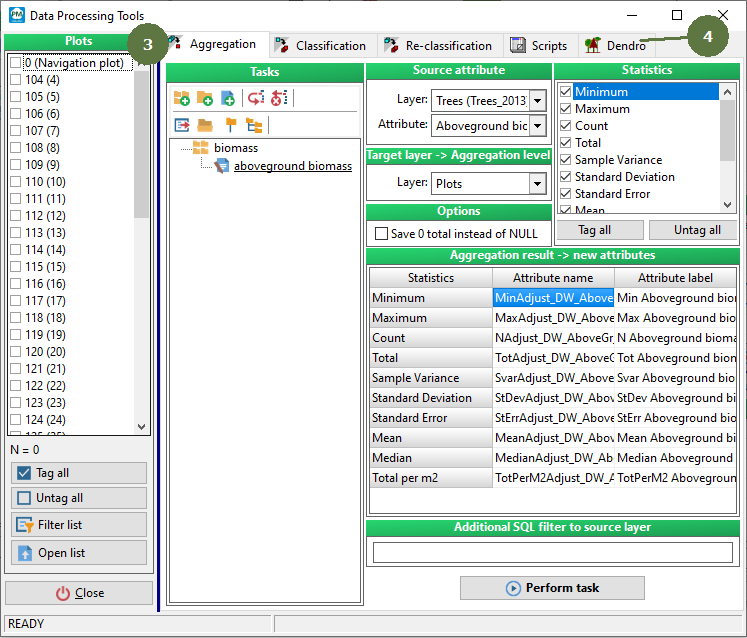Click the Perform task button
The width and height of the screenshot is (747, 638).
pos(552,588)
